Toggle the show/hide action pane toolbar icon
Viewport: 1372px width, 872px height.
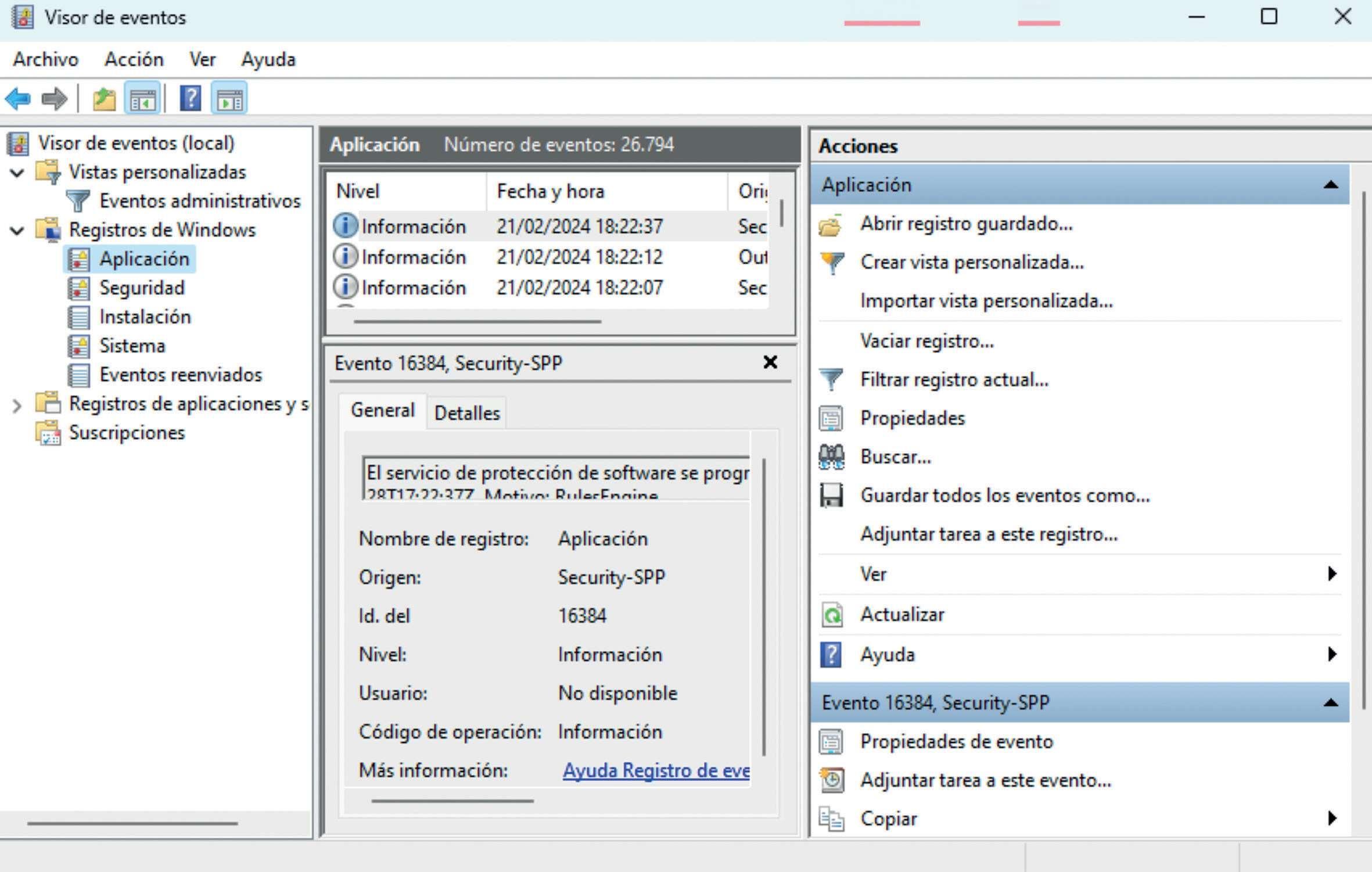pyautogui.click(x=229, y=99)
